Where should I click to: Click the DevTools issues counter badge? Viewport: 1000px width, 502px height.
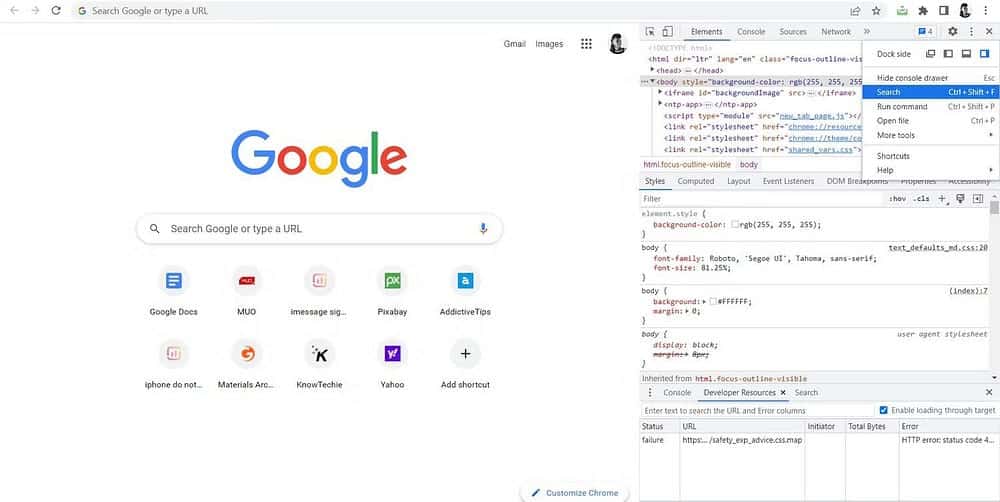pos(925,31)
